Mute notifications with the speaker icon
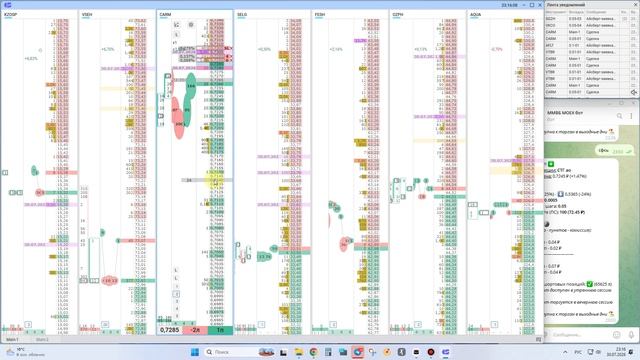Viewport: 640px width, 360px height. pyautogui.click(x=634, y=93)
